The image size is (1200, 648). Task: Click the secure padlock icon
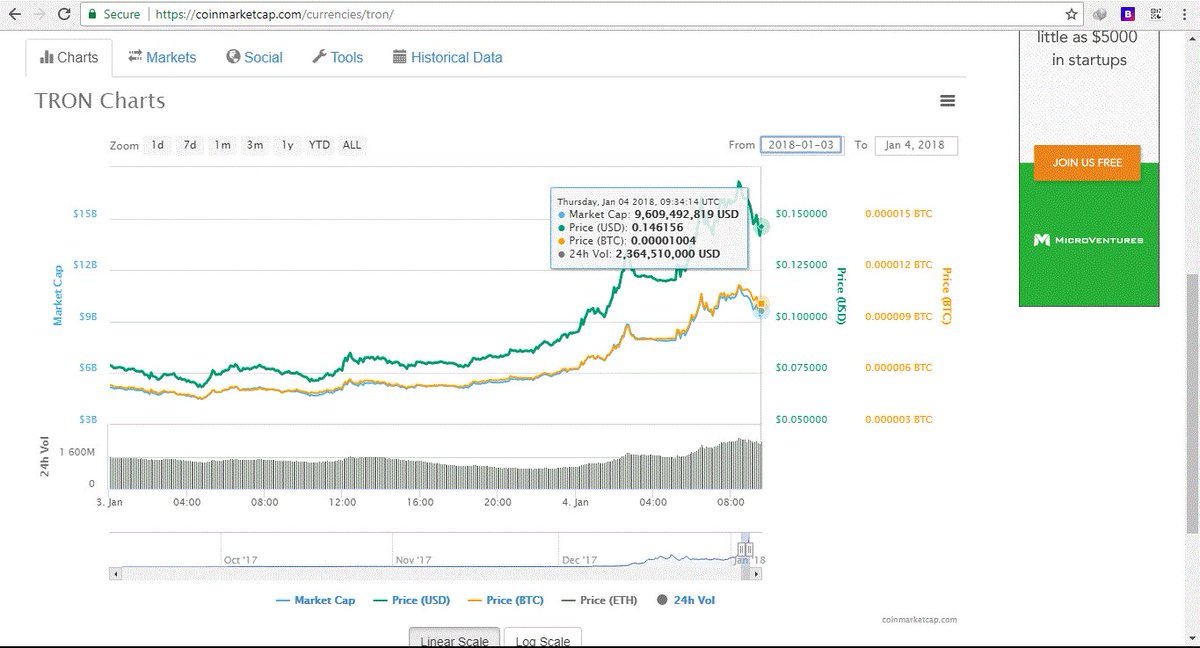pos(92,14)
